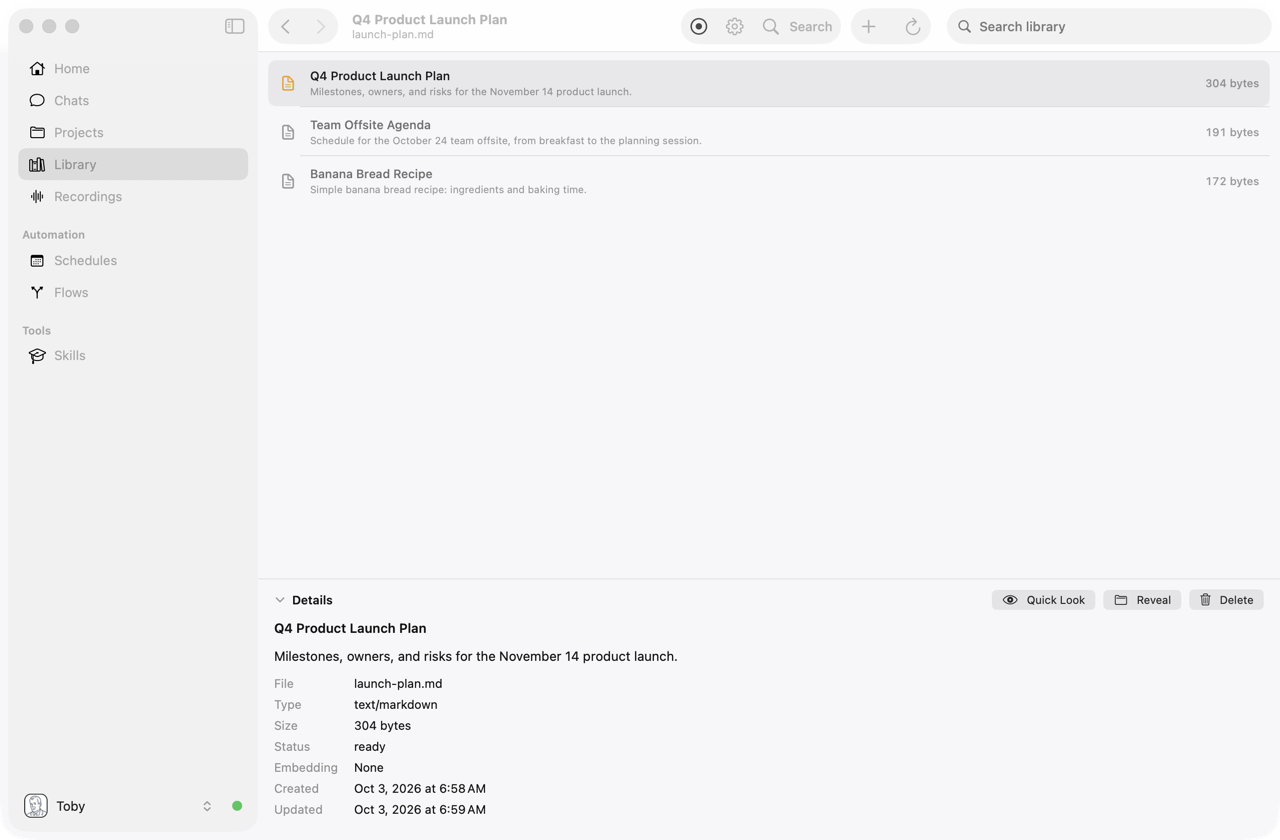
Task: Open the account switcher arrows beside Toby
Action: point(207,806)
